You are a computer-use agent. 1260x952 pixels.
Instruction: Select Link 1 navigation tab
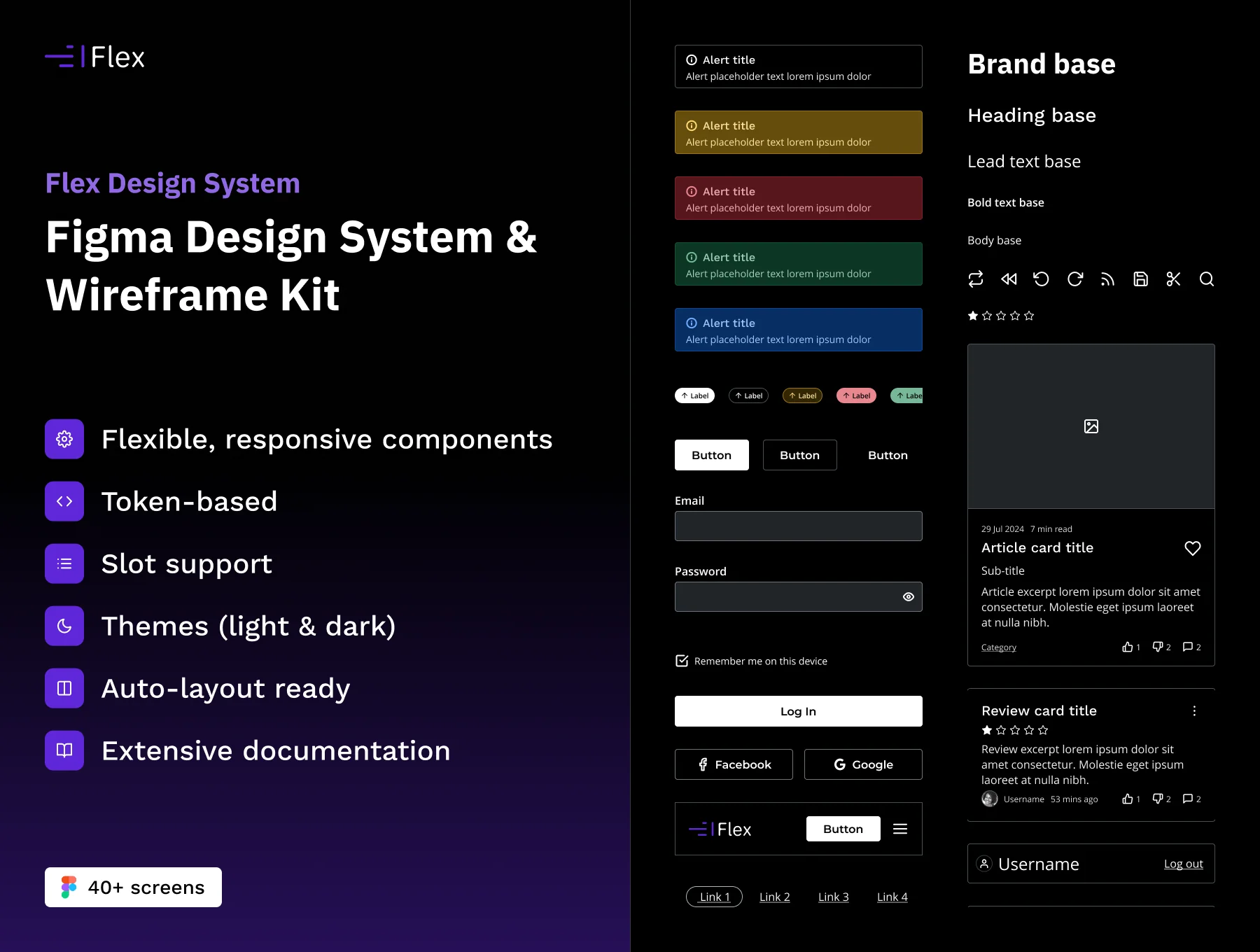point(715,897)
